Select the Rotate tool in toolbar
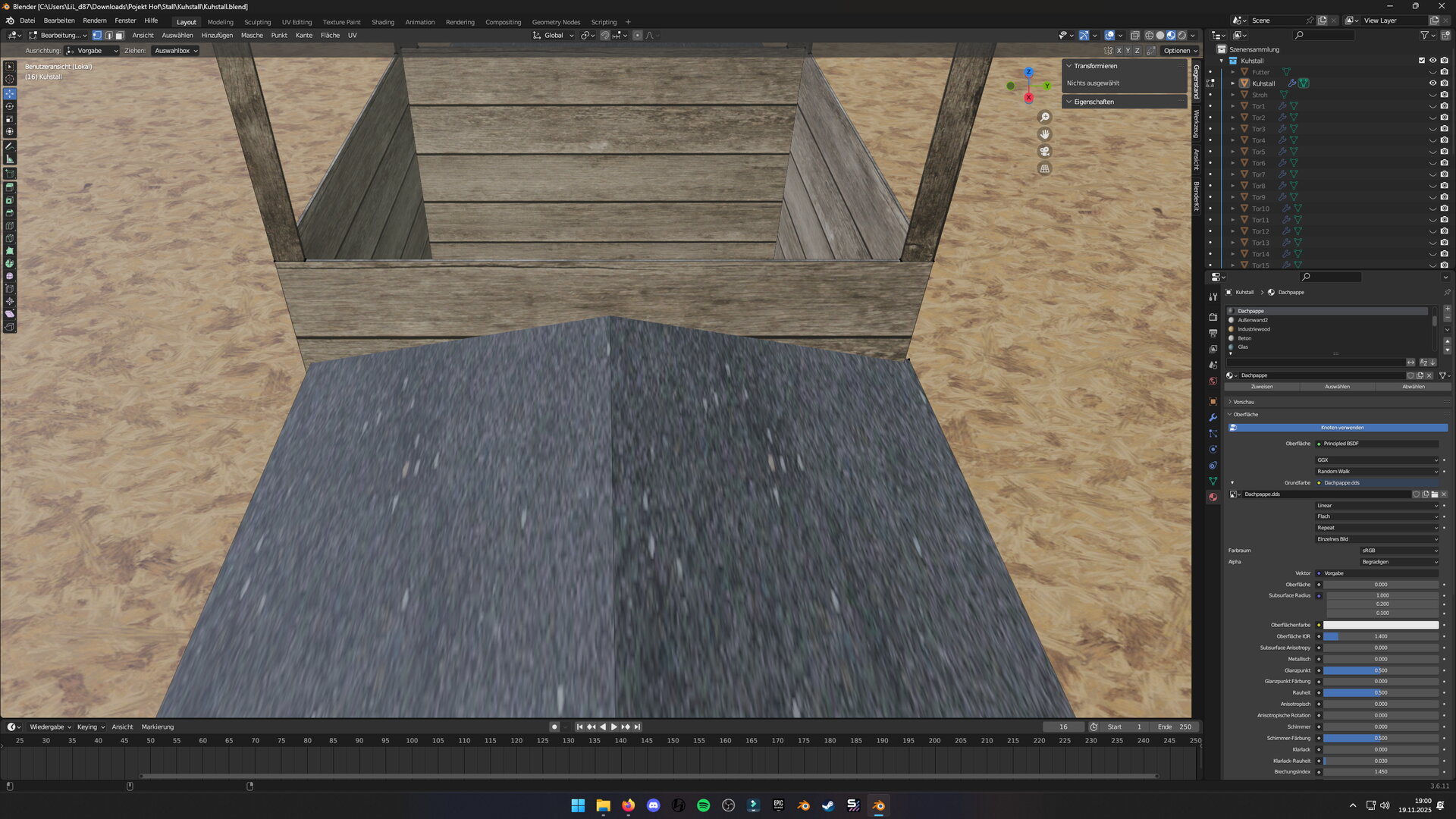Viewport: 1456px width, 819px height. click(x=10, y=106)
